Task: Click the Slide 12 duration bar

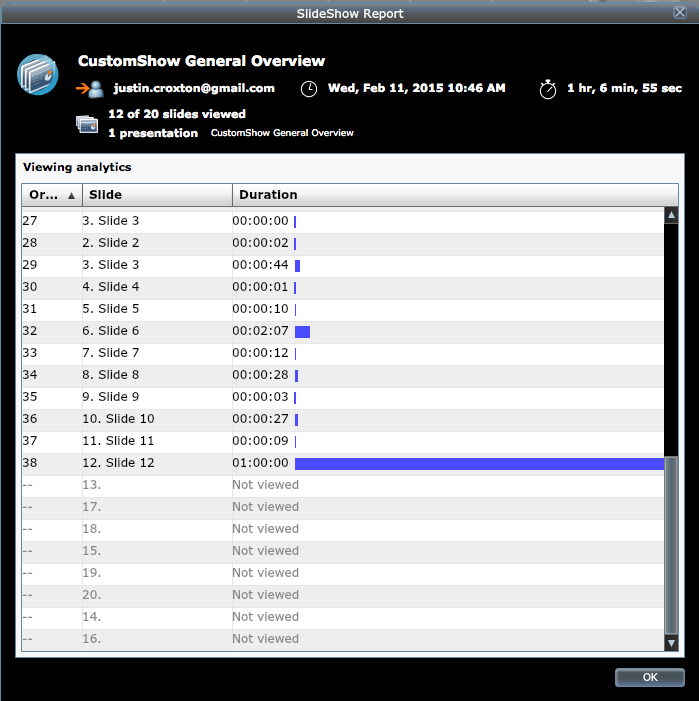Action: [479, 464]
